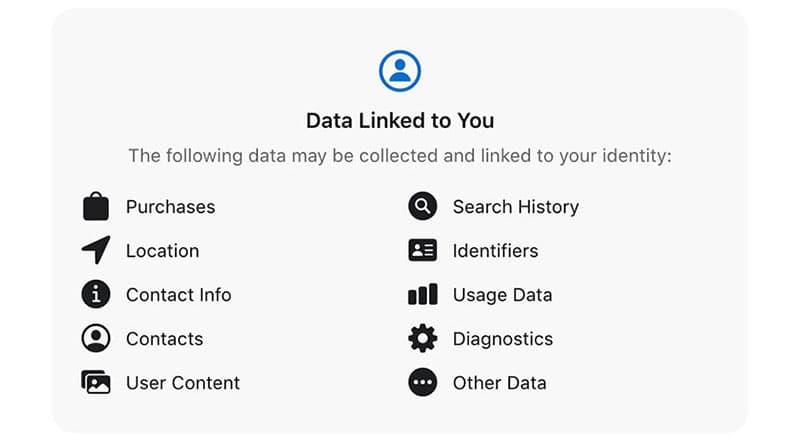Click the Search History magnifier icon
Image resolution: width=800 pixels, height=446 pixels.
pyautogui.click(x=423, y=207)
